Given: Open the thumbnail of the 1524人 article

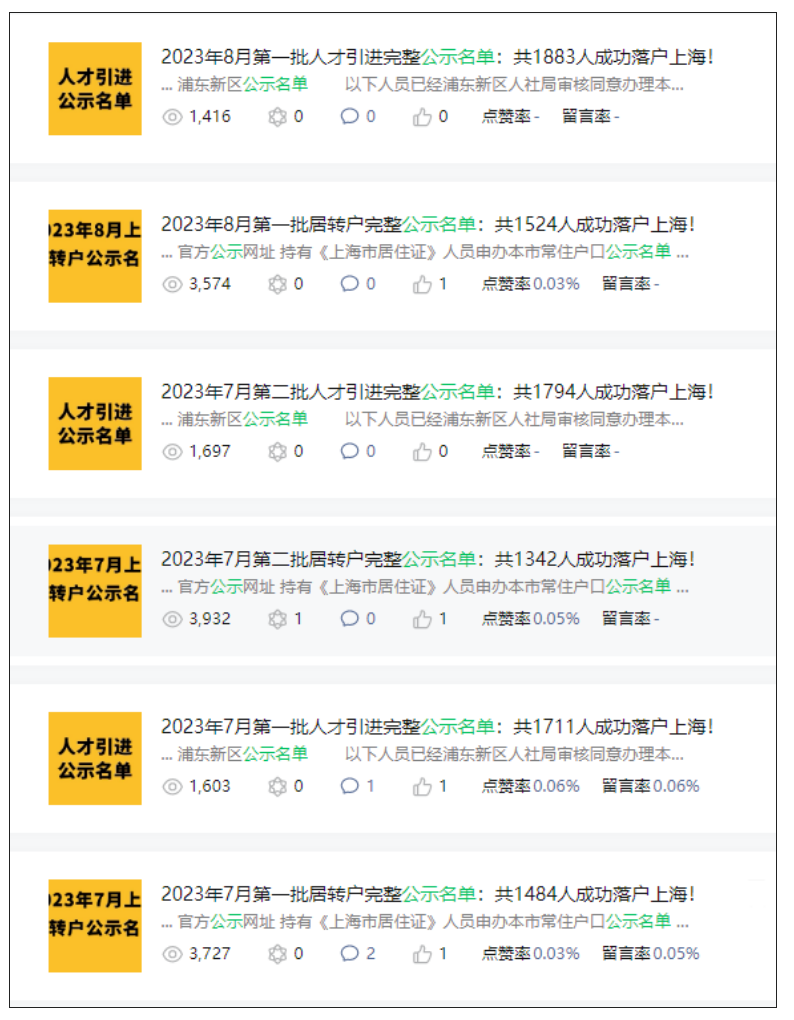Looking at the screenshot, I should (95, 256).
